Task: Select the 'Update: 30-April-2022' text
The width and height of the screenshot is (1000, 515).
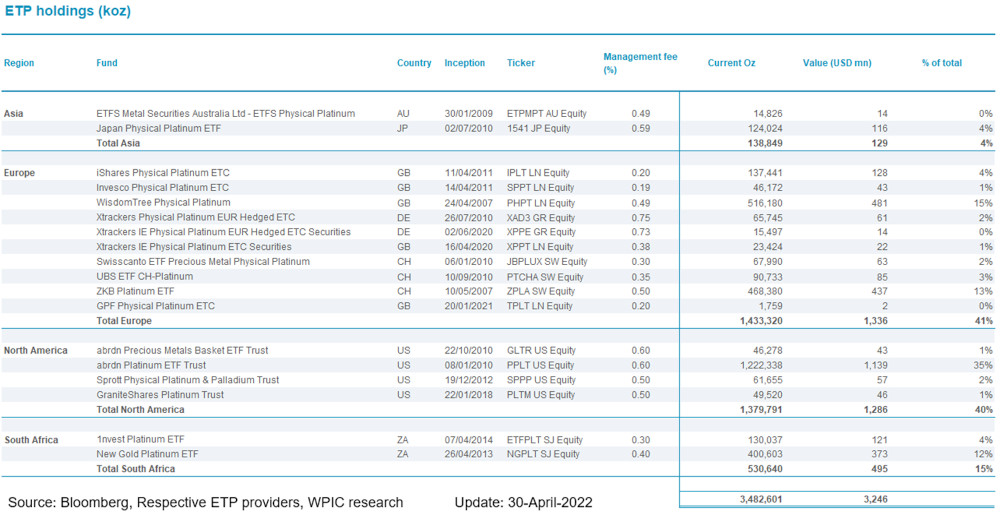Action: pyautogui.click(x=524, y=502)
